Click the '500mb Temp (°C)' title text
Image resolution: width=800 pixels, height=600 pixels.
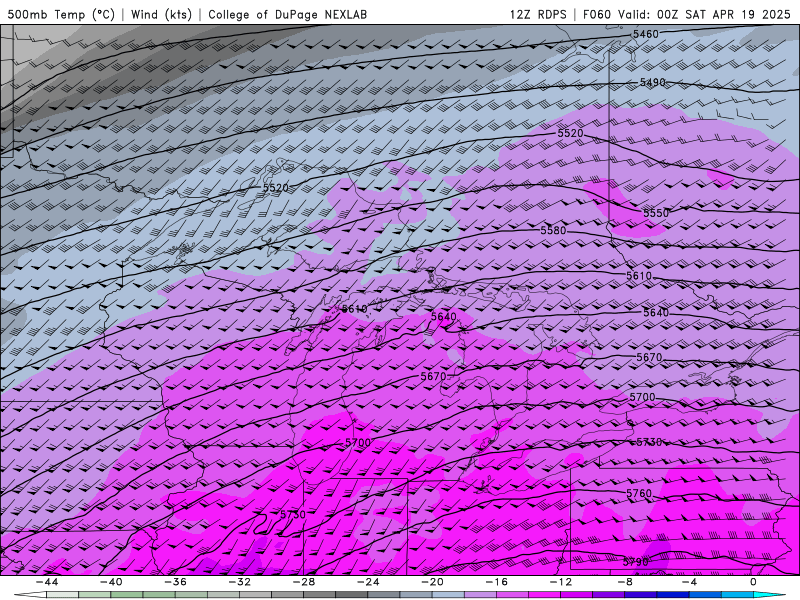(61, 14)
